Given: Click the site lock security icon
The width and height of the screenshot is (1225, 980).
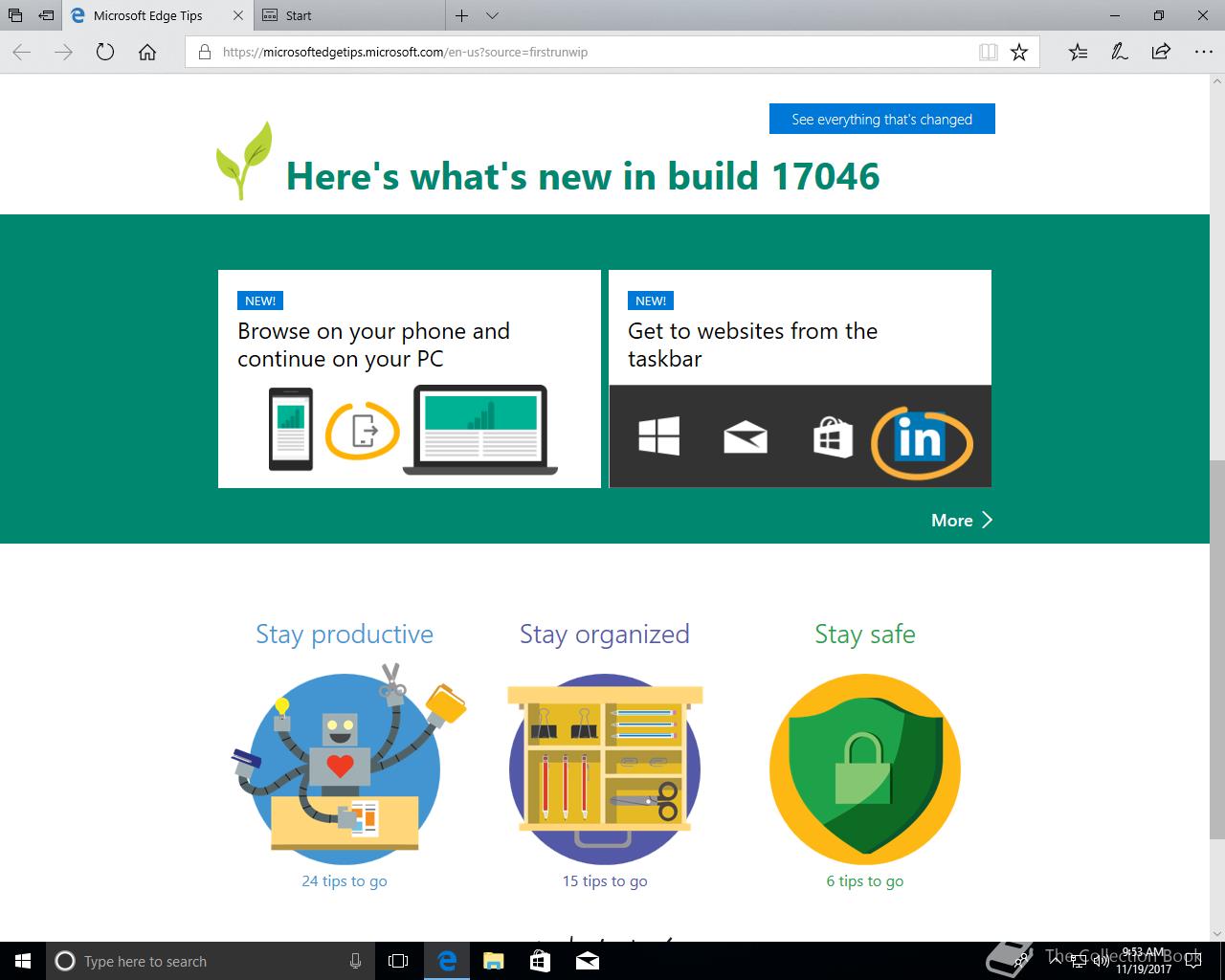Looking at the screenshot, I should tap(204, 53).
